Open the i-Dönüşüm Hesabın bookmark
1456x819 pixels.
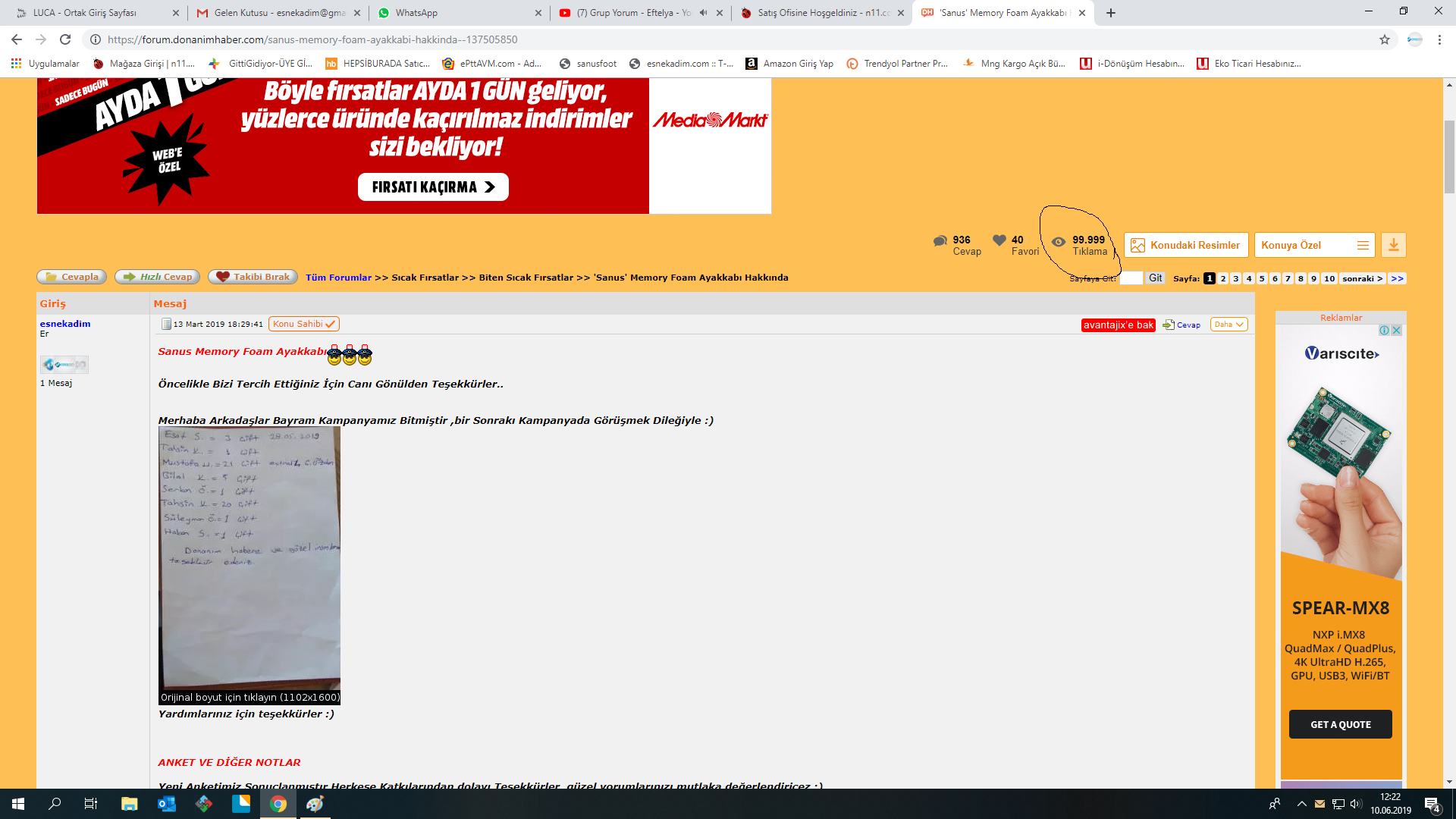tap(1132, 64)
